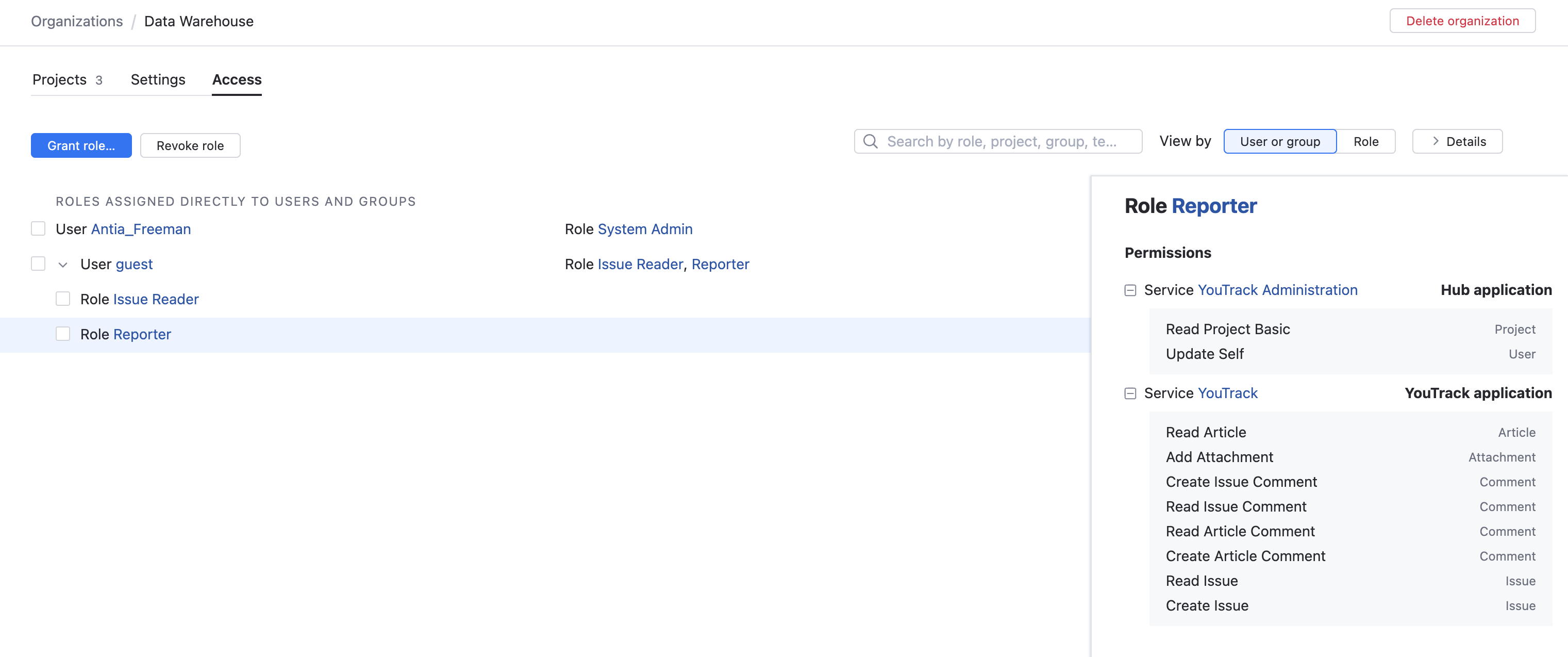Collapse the YouTrack Administration service section
Image resolution: width=1568 pixels, height=657 pixels.
pos(1130,290)
